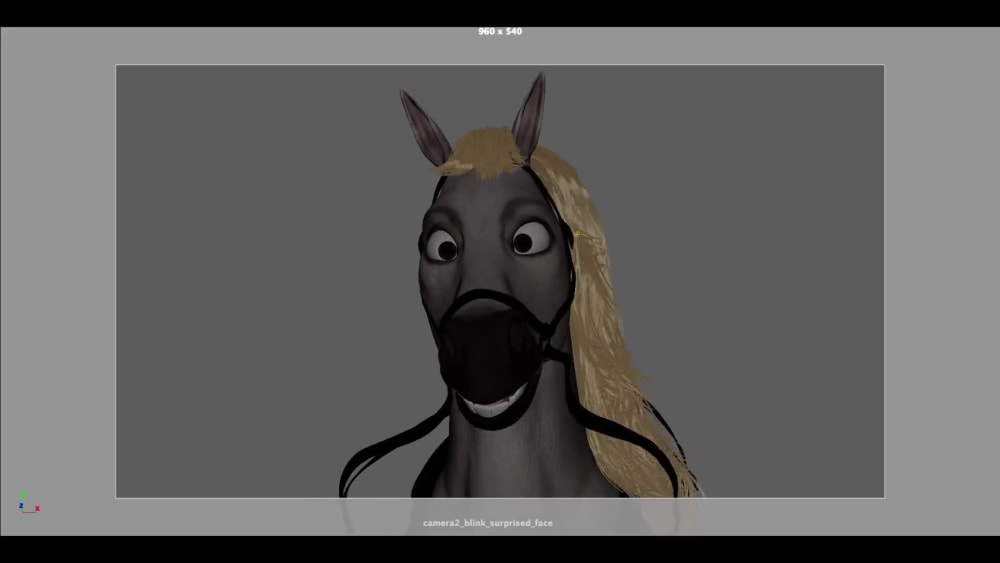
Task: Click the XYZ axis orientation gizmo
Action: (29, 503)
